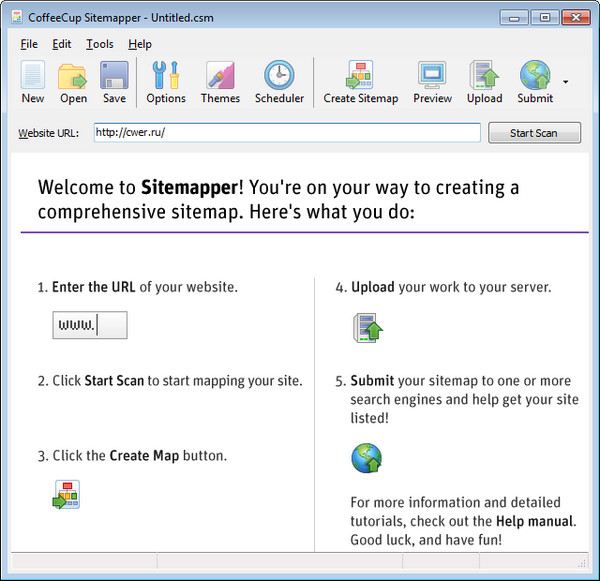The height and width of the screenshot is (581, 600).
Task: Open a file with the Open icon
Action: click(73, 82)
